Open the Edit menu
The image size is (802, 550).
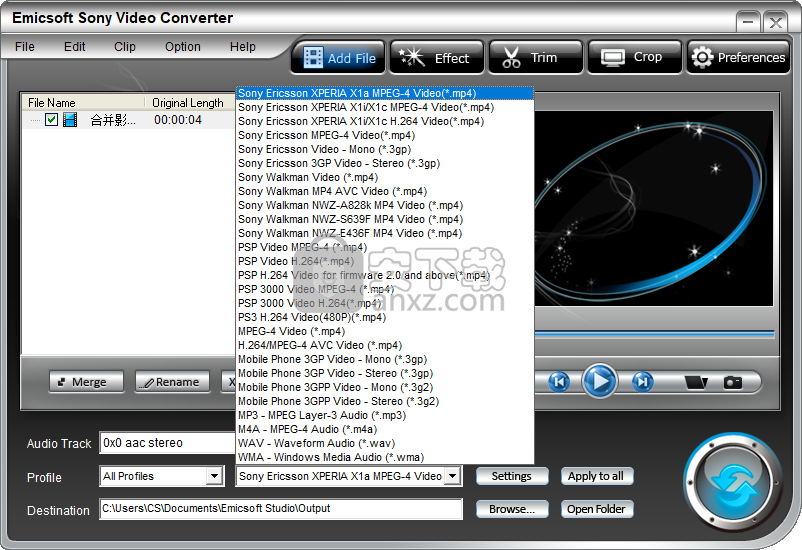click(75, 47)
